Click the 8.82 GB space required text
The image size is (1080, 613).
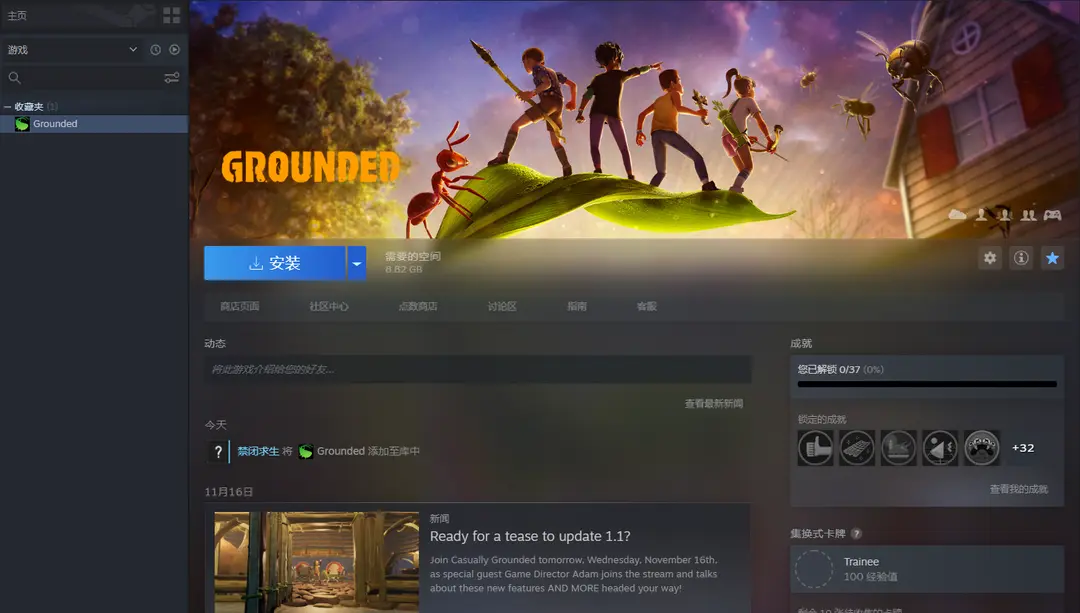click(x=404, y=269)
